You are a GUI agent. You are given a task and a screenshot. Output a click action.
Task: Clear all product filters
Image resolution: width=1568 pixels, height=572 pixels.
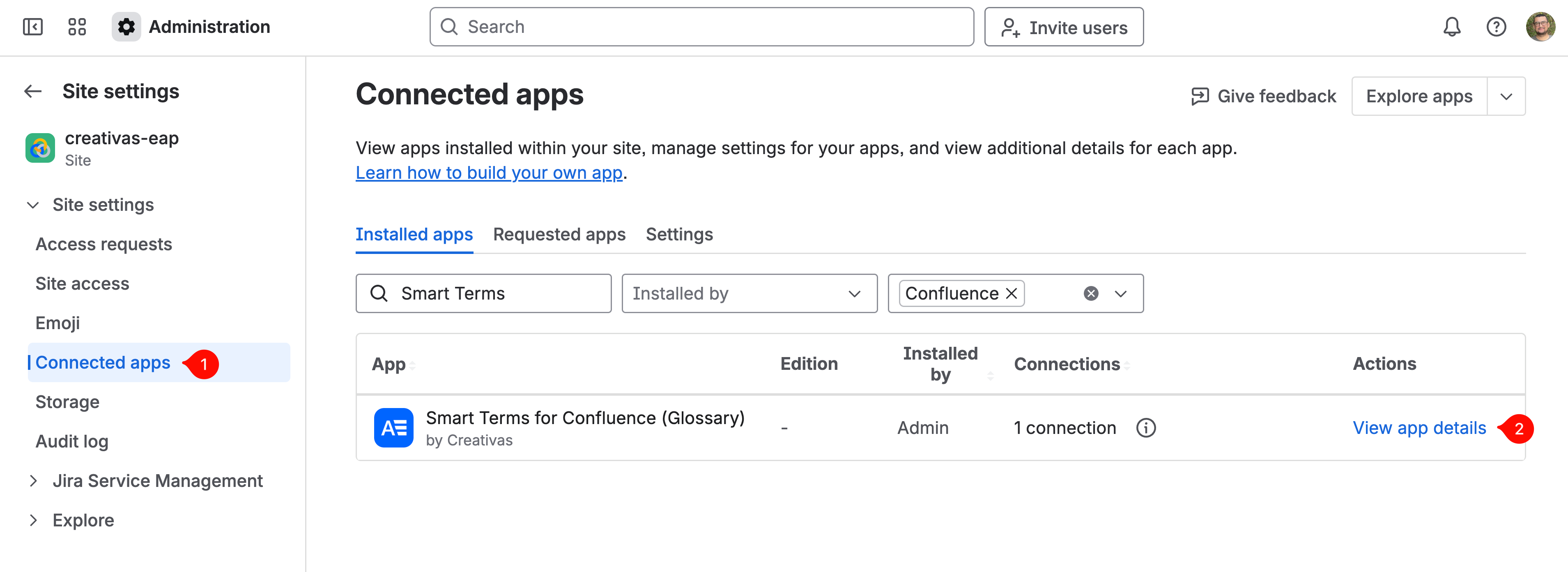[x=1091, y=294]
